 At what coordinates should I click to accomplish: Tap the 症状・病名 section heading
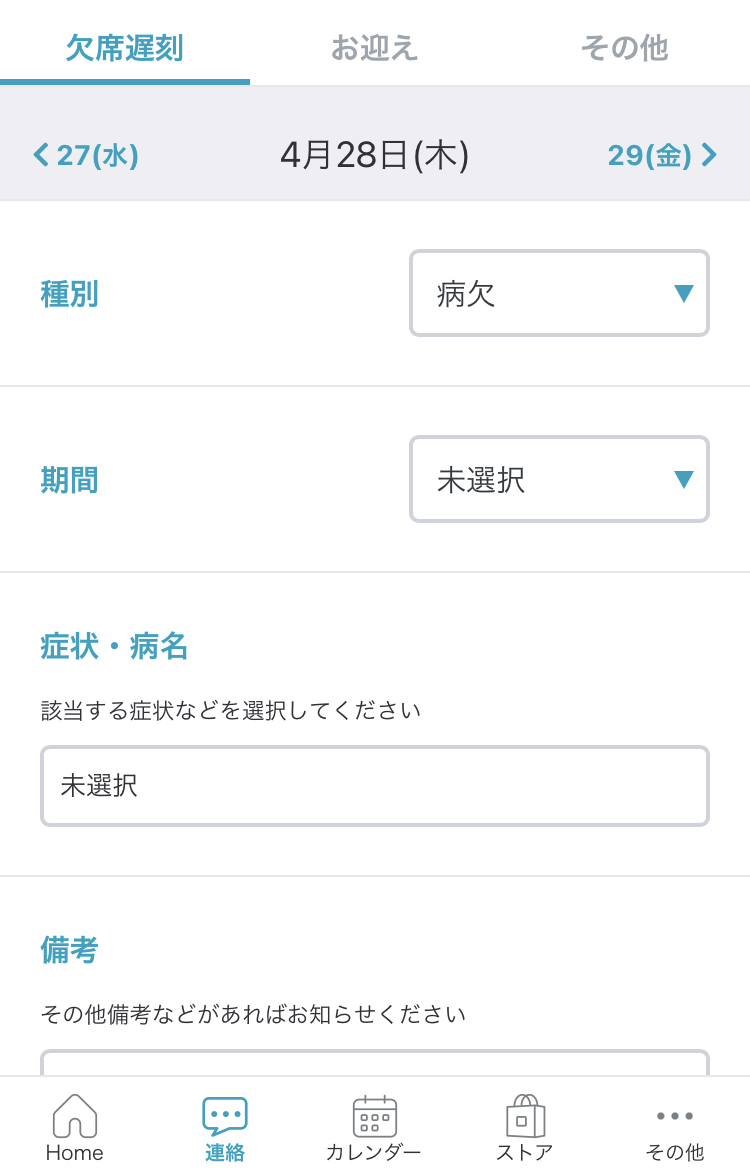[114, 646]
